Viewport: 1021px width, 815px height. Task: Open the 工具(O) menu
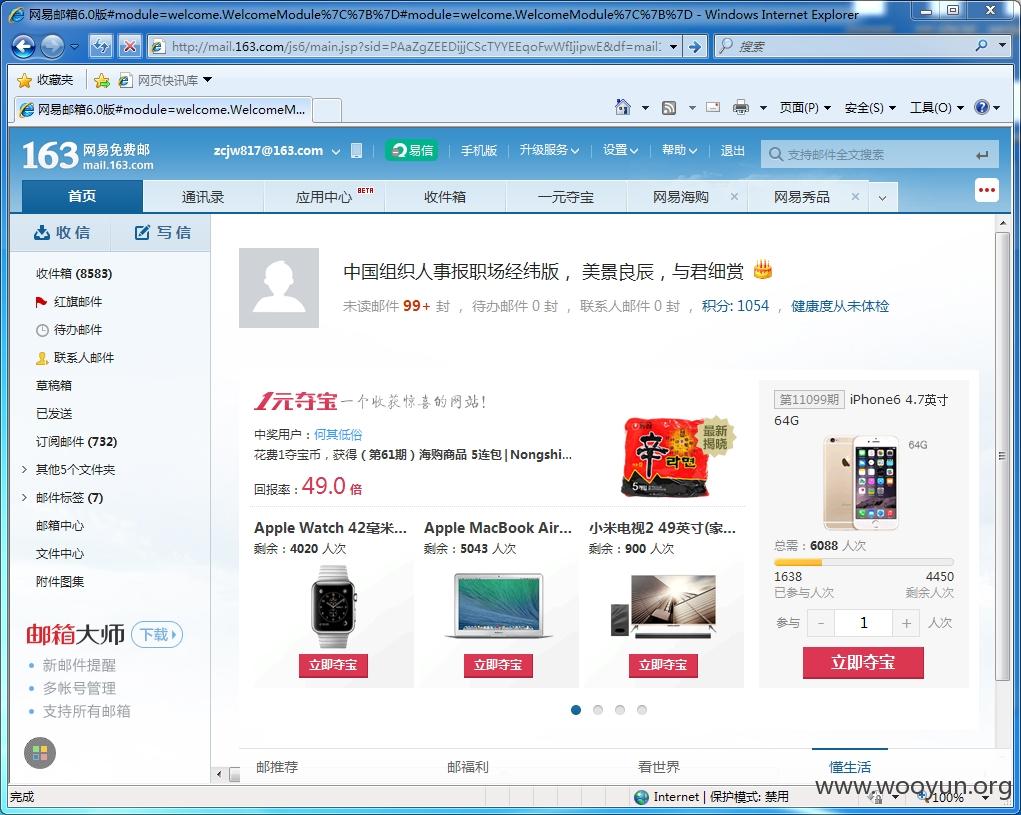coord(936,107)
